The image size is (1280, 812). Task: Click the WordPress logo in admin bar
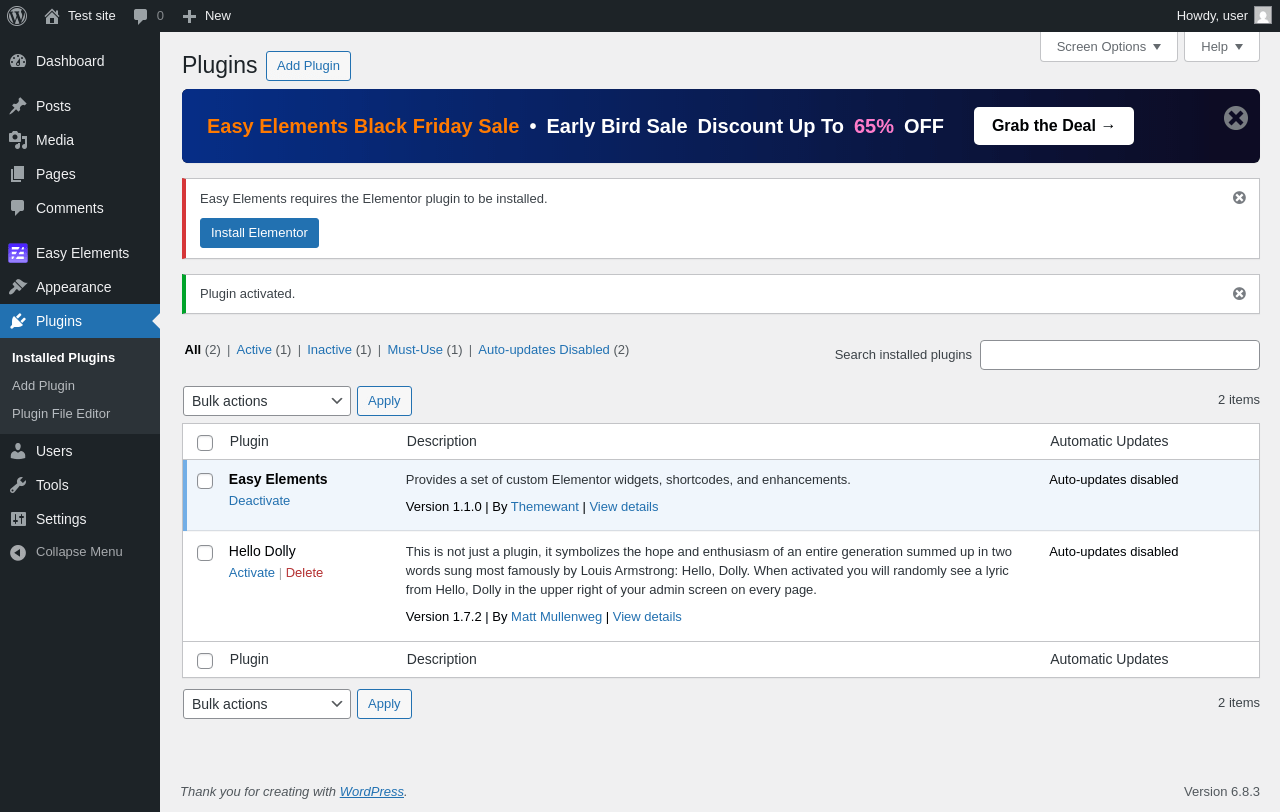coord(17,16)
